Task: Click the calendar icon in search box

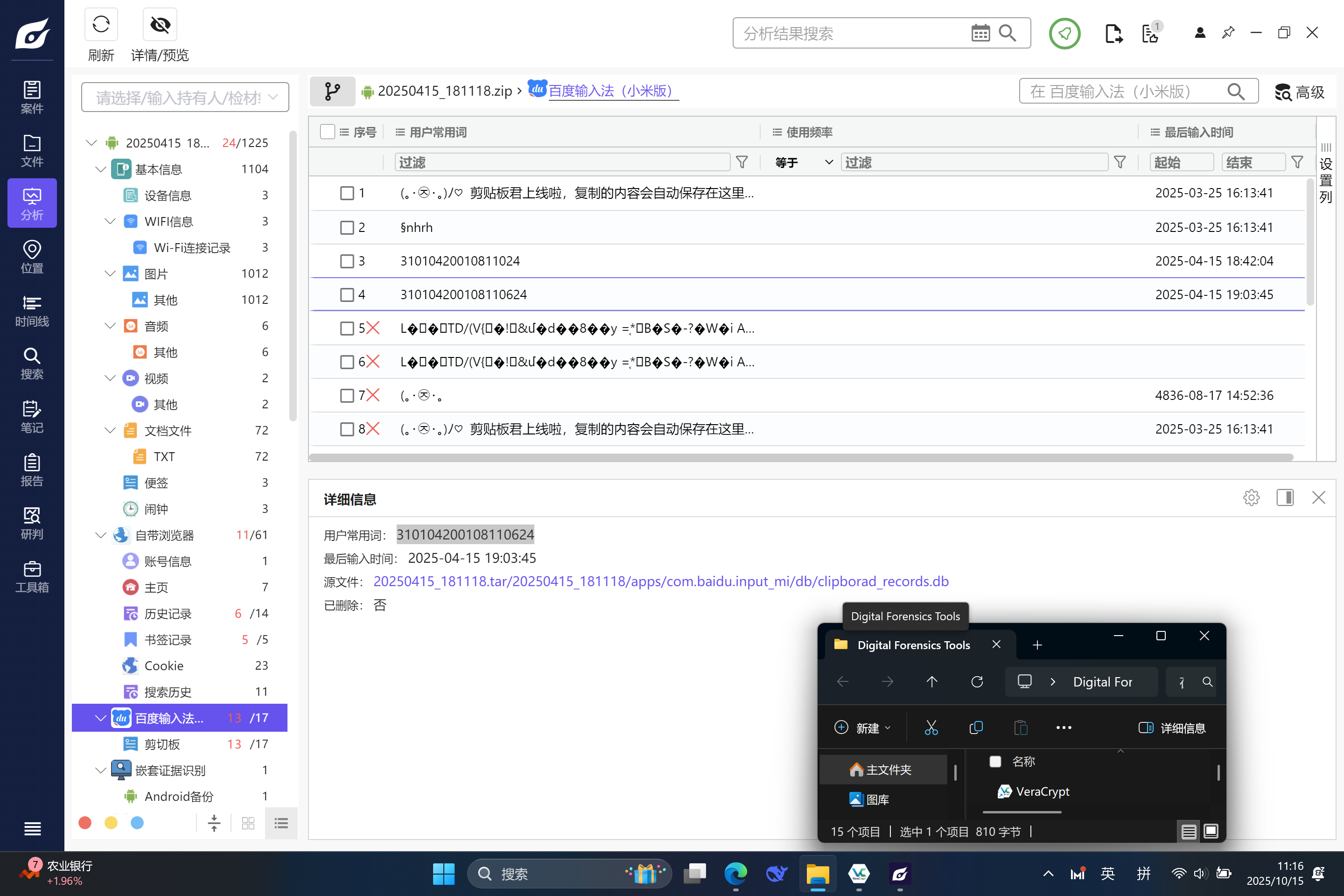Action: point(980,33)
